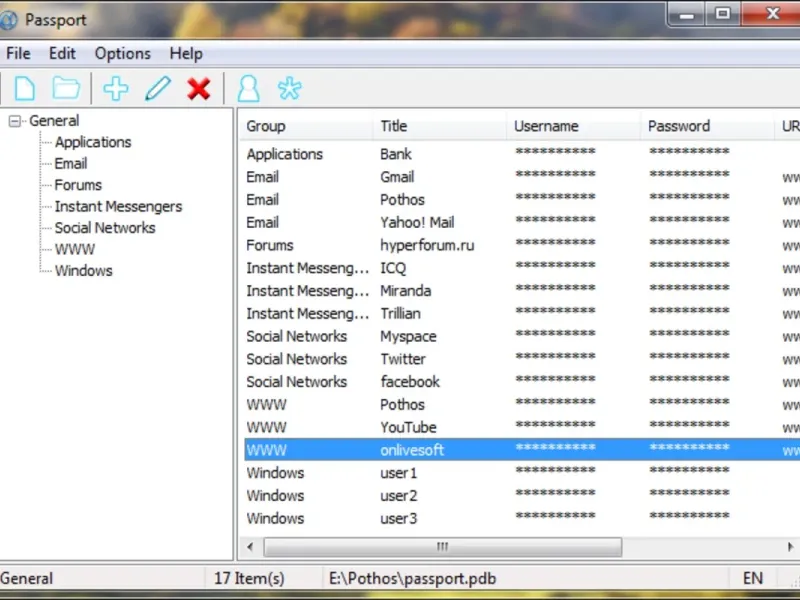This screenshot has height=600, width=800.
Task: Select the Email Pothos entry
Action: pos(522,199)
